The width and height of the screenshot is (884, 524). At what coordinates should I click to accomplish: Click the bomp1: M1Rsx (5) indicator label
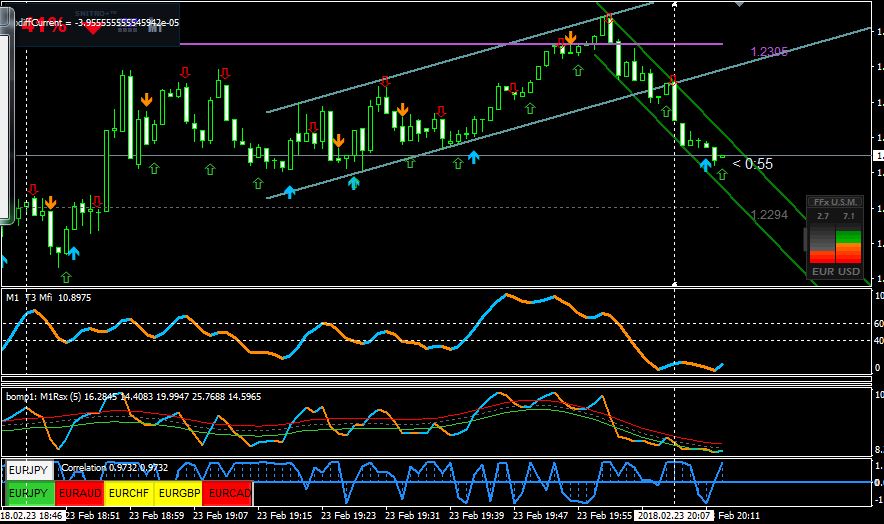133,397
